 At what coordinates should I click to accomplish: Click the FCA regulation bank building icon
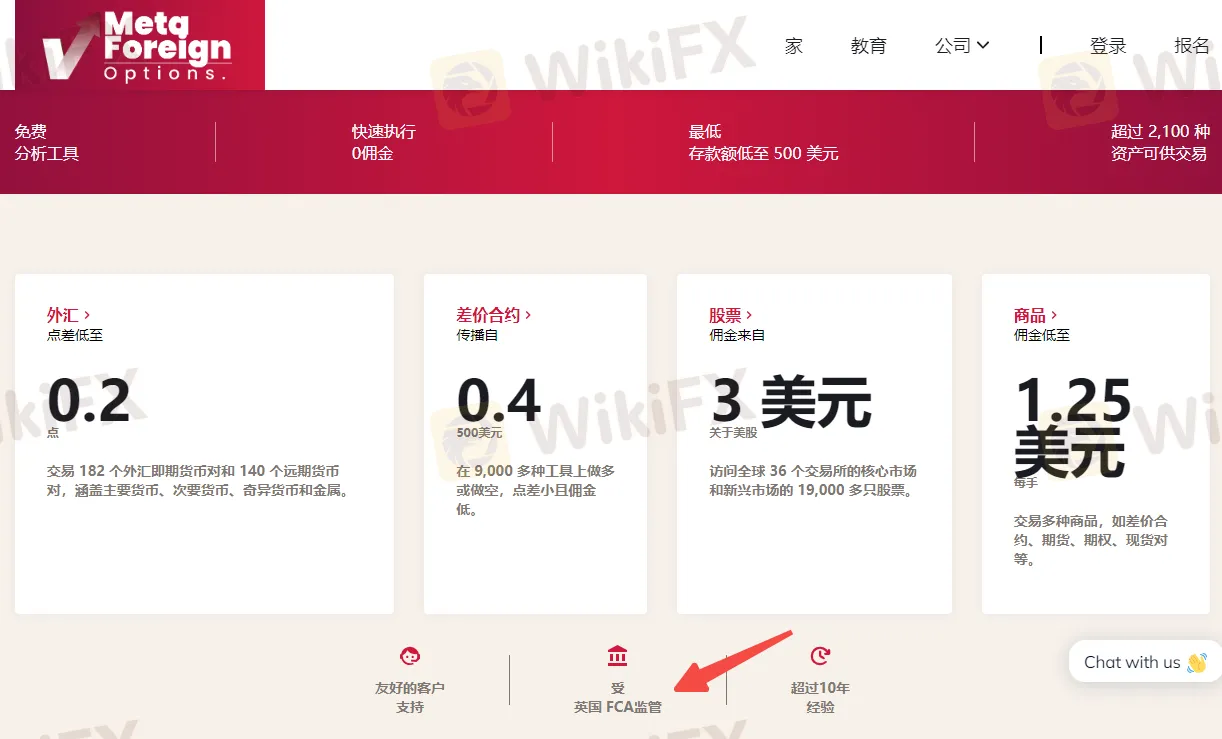(x=618, y=657)
